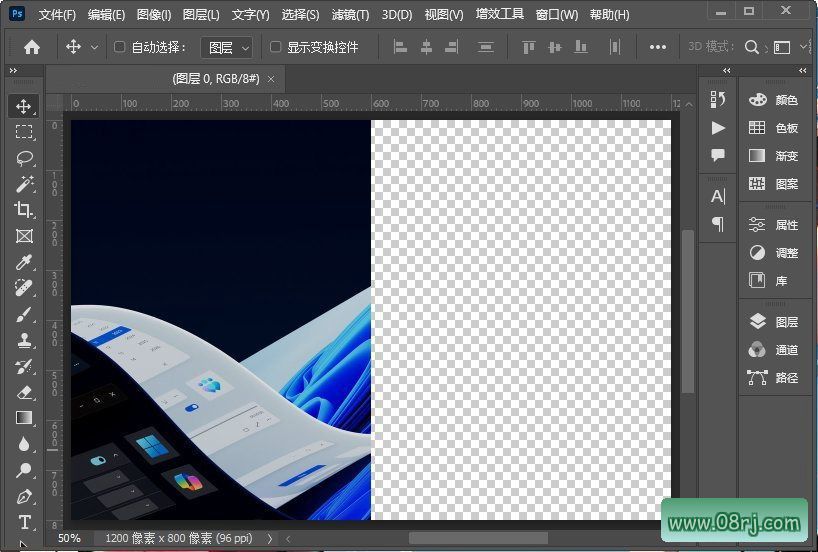Select the Move tool in toolbox
The image size is (818, 552).
[23, 106]
